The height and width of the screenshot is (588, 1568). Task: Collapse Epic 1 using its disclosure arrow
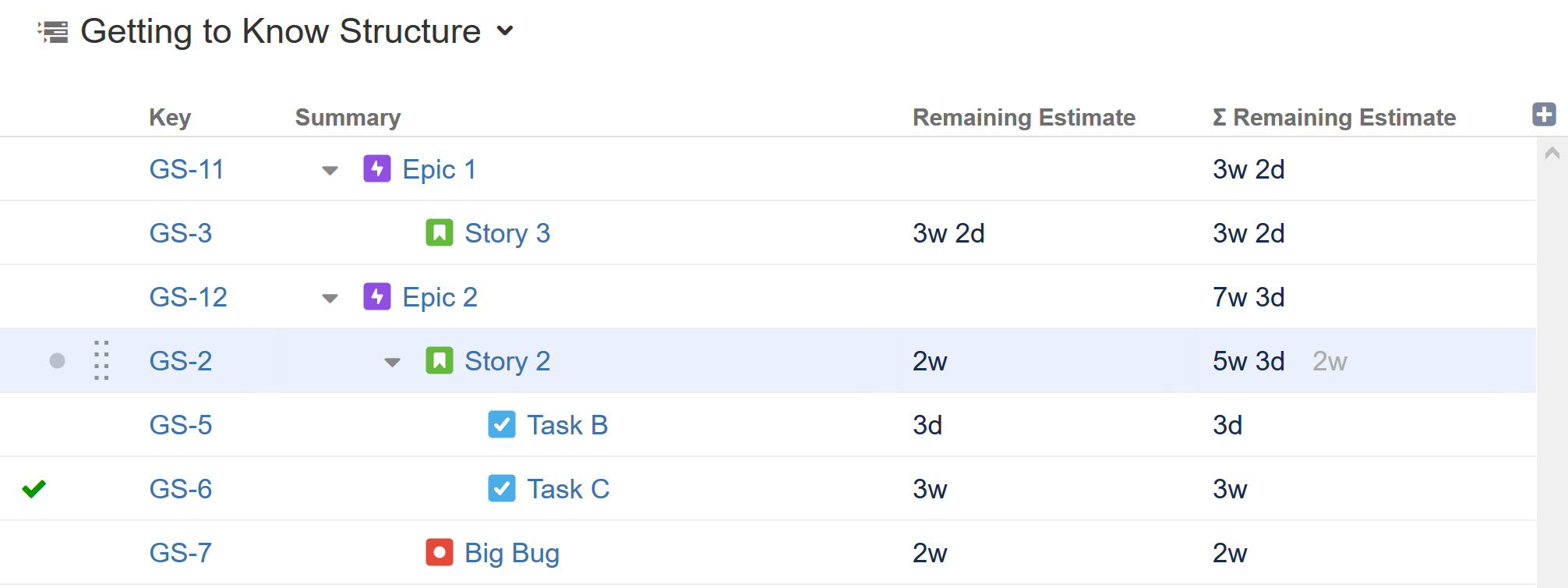(330, 169)
